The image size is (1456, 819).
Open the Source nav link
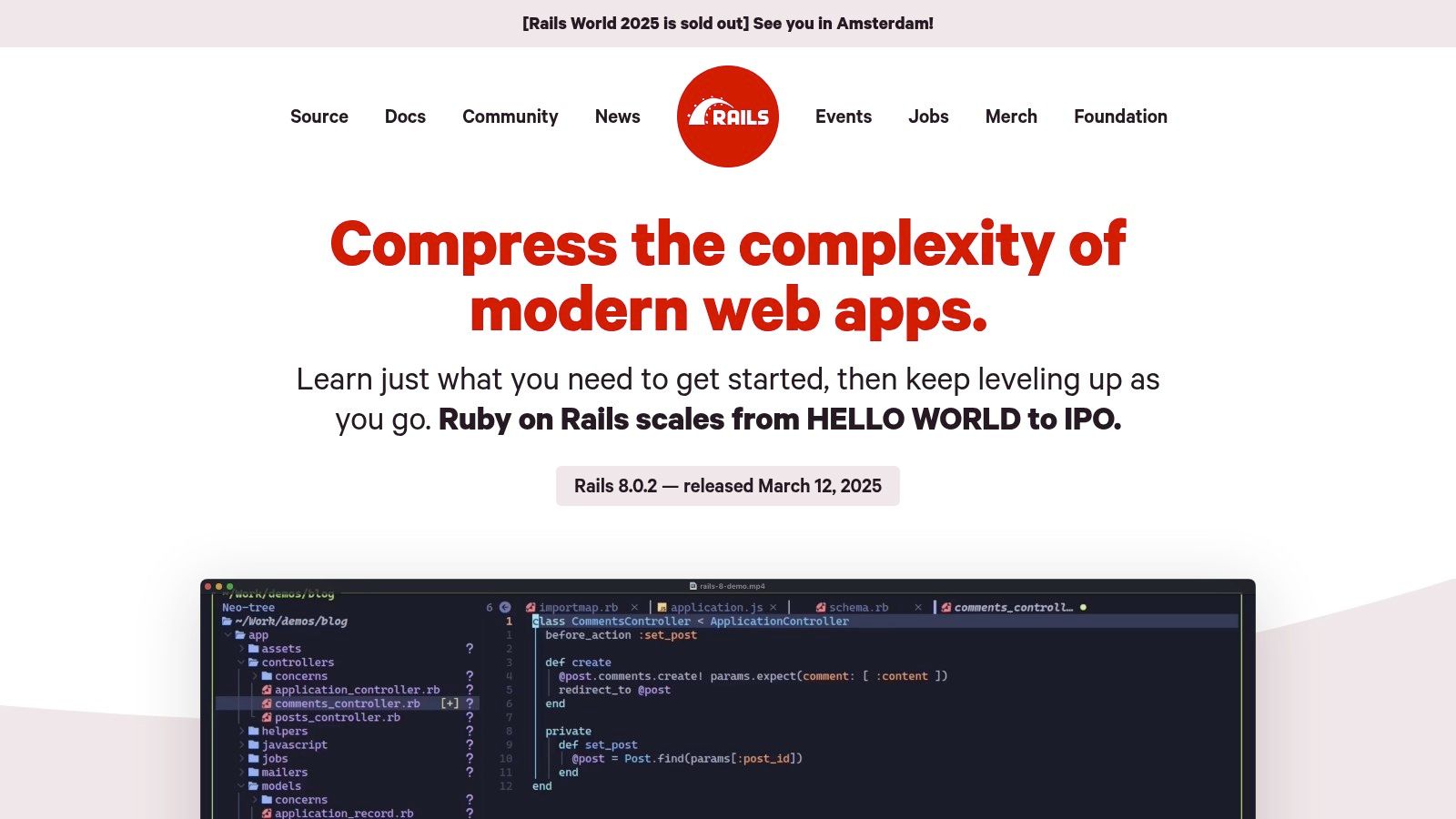click(319, 116)
